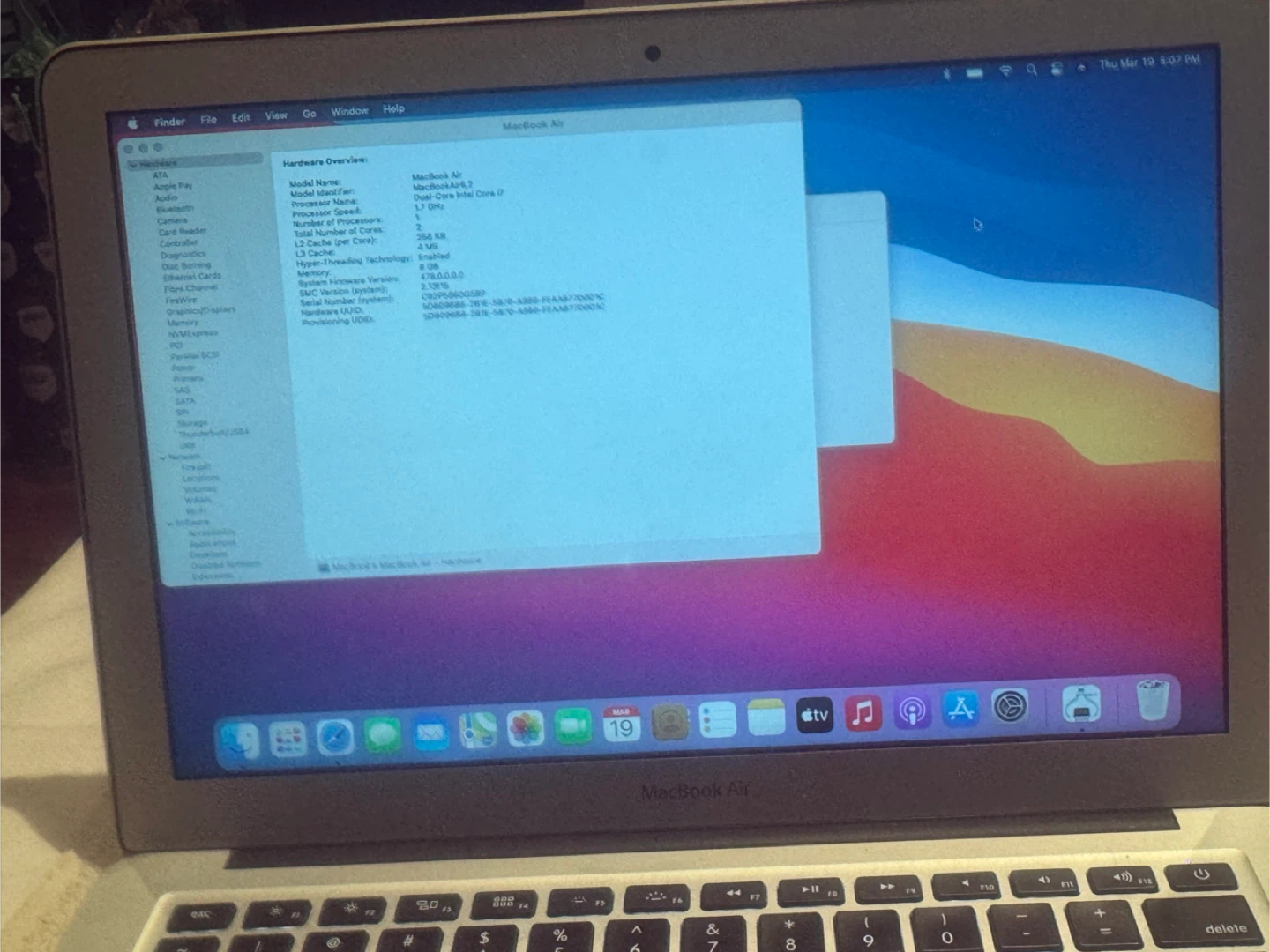Click the Serial Number value
The image size is (1270, 952).
tap(453, 294)
